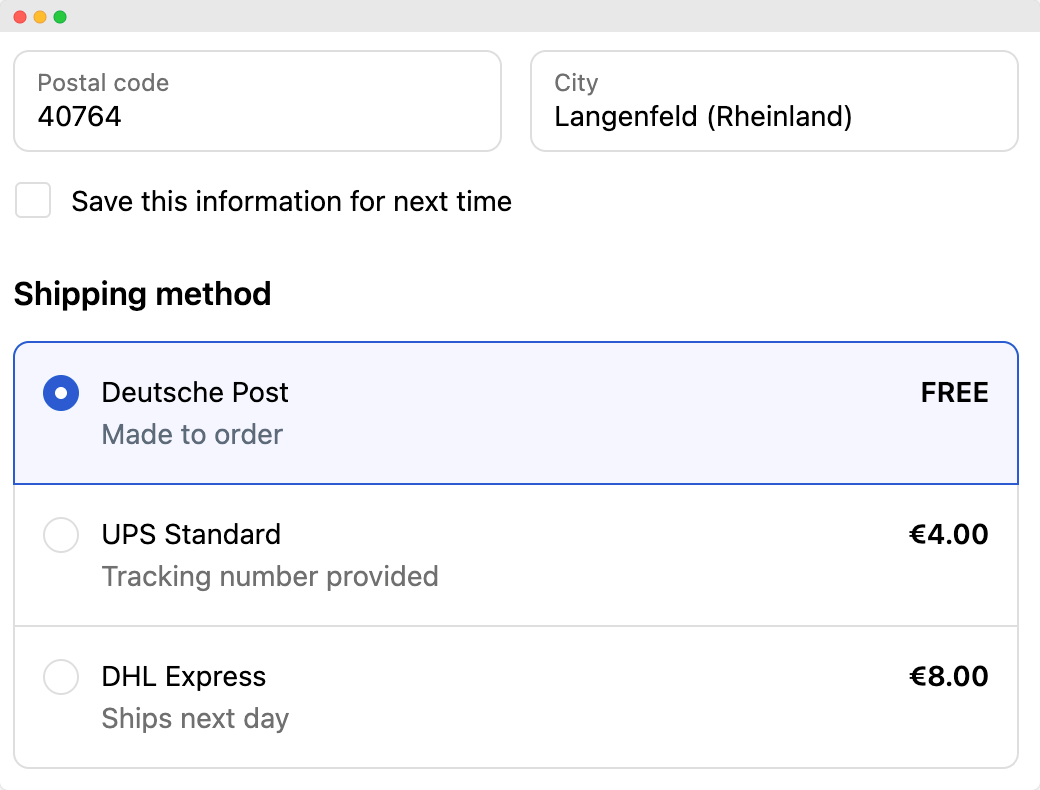Click the 'Save this information for next time' label
Viewport: 1040px width, 790px height.
pos(291,201)
